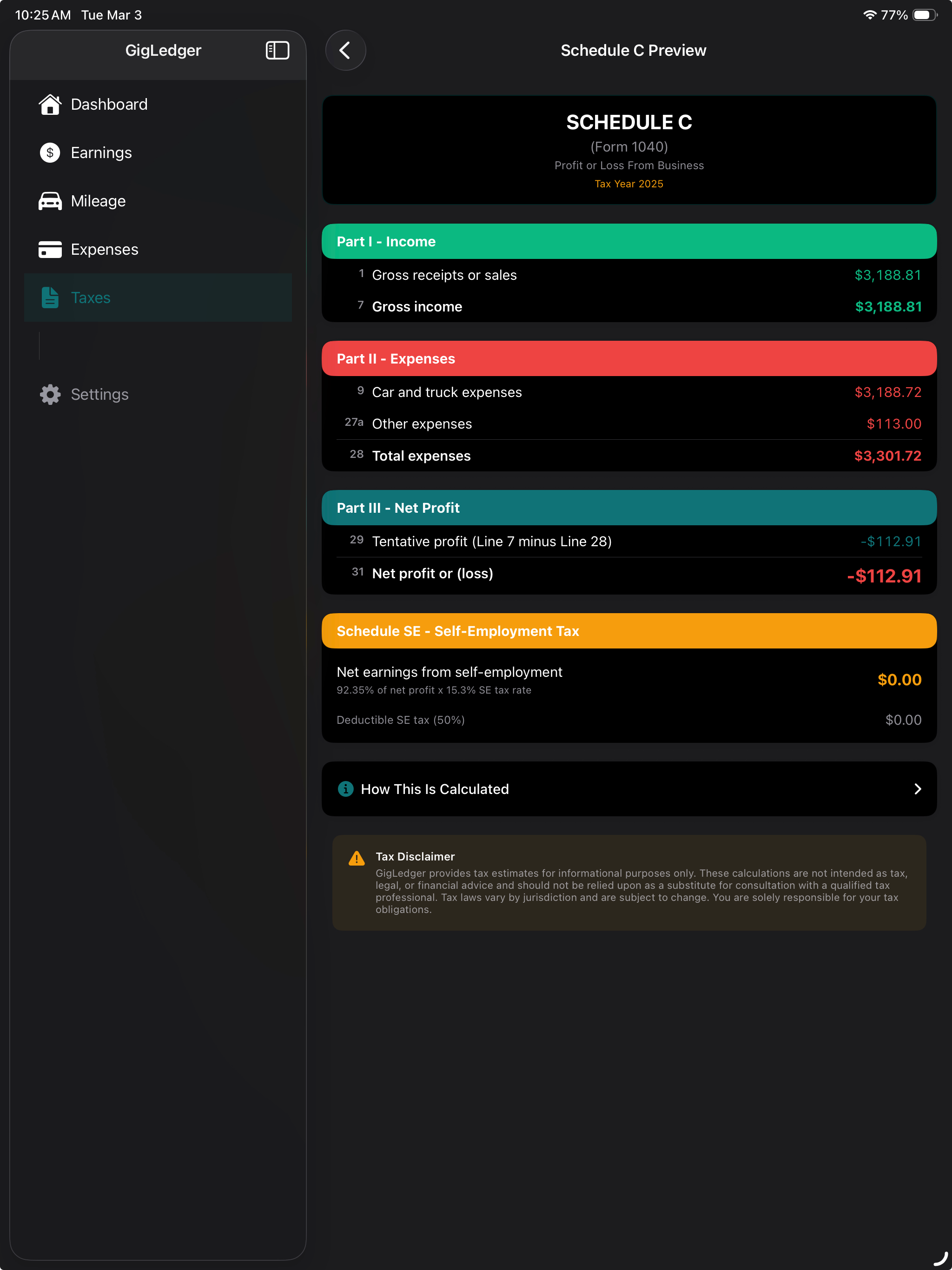Open the Mileage section
This screenshot has height=1270, width=952.
(x=158, y=201)
